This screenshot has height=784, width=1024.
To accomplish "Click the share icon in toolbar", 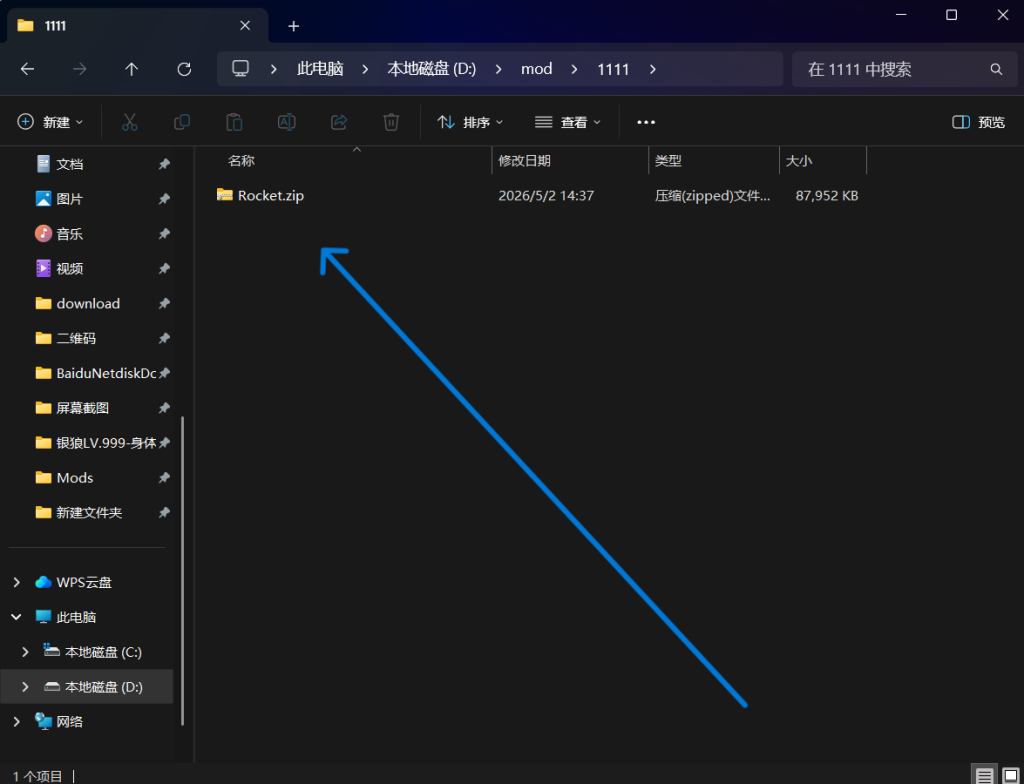I will pyautogui.click(x=339, y=122).
